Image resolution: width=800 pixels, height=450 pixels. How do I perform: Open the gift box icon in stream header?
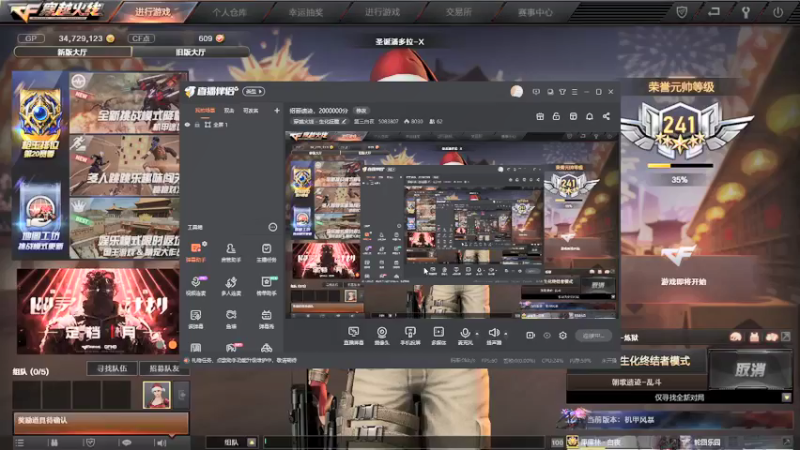540,116
